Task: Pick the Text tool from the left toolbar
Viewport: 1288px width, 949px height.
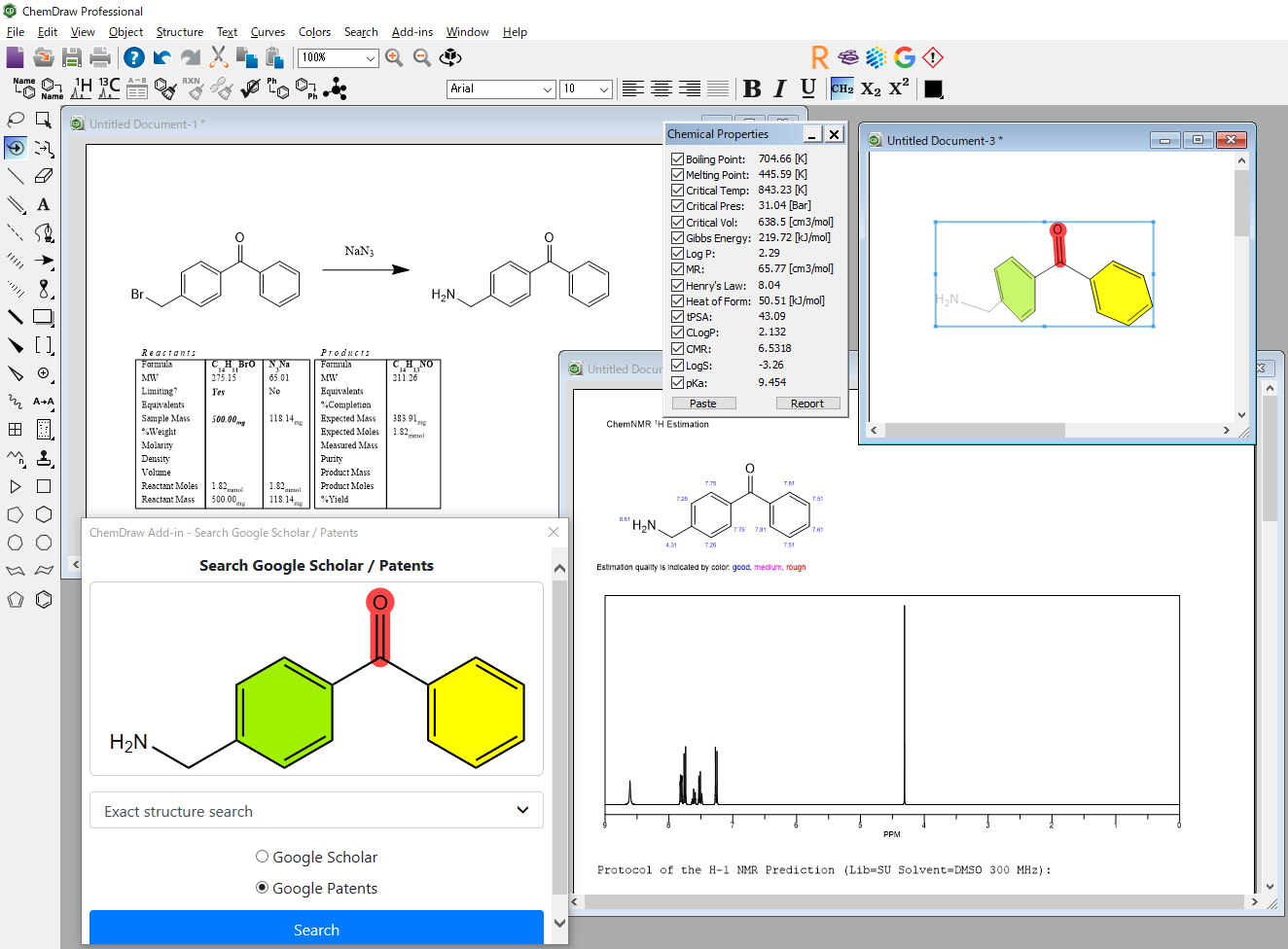Action: tap(45, 204)
